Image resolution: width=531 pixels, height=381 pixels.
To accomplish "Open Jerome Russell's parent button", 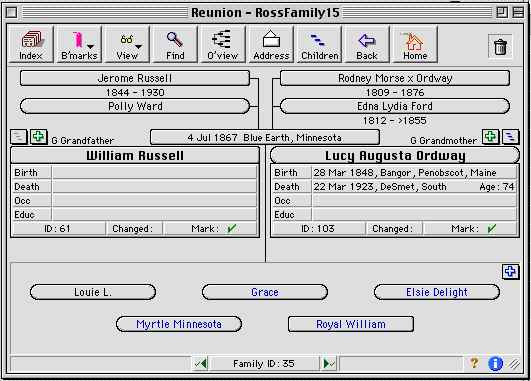I will [x=135, y=78].
